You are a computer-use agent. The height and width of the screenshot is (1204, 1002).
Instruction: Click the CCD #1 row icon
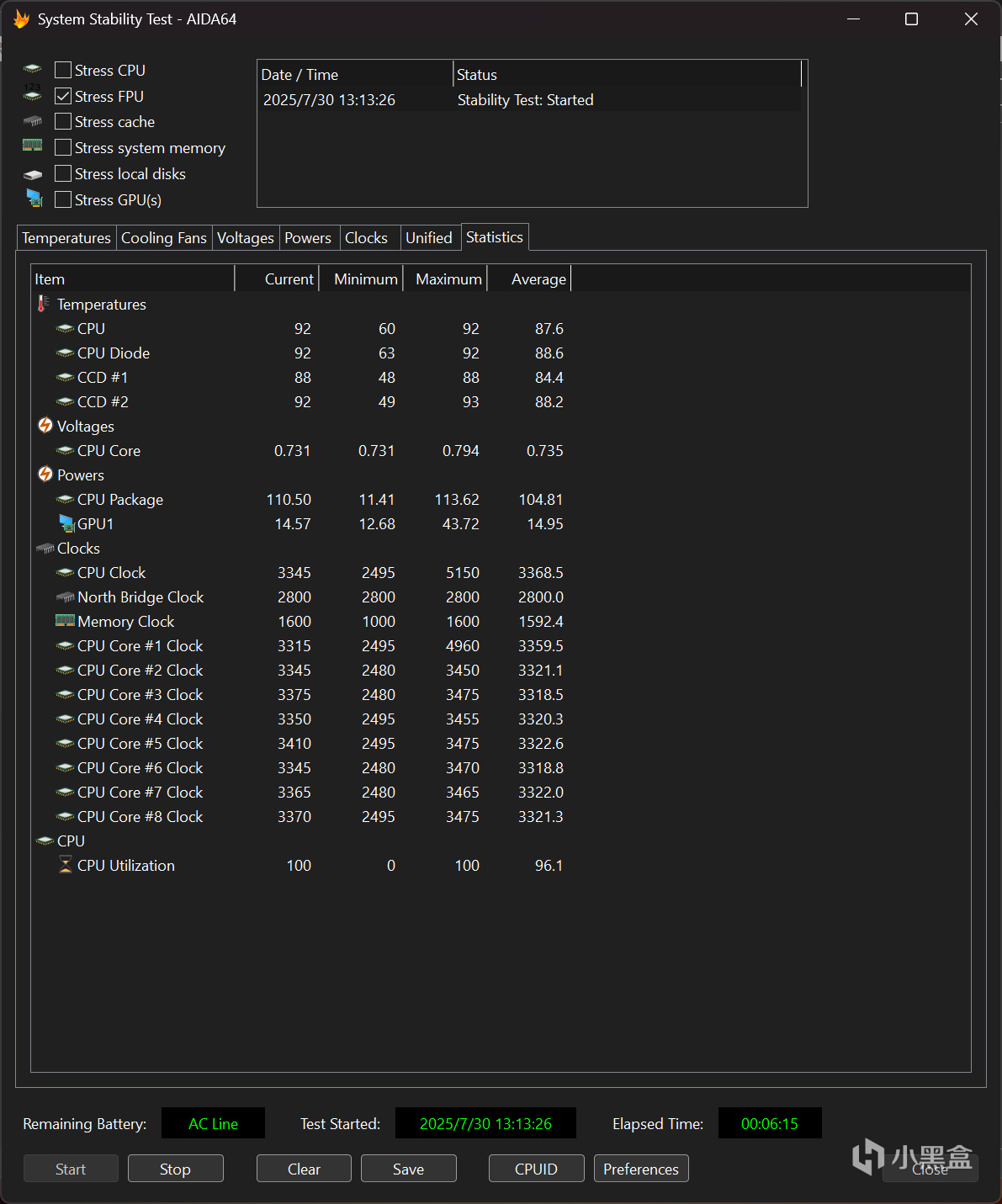66,377
